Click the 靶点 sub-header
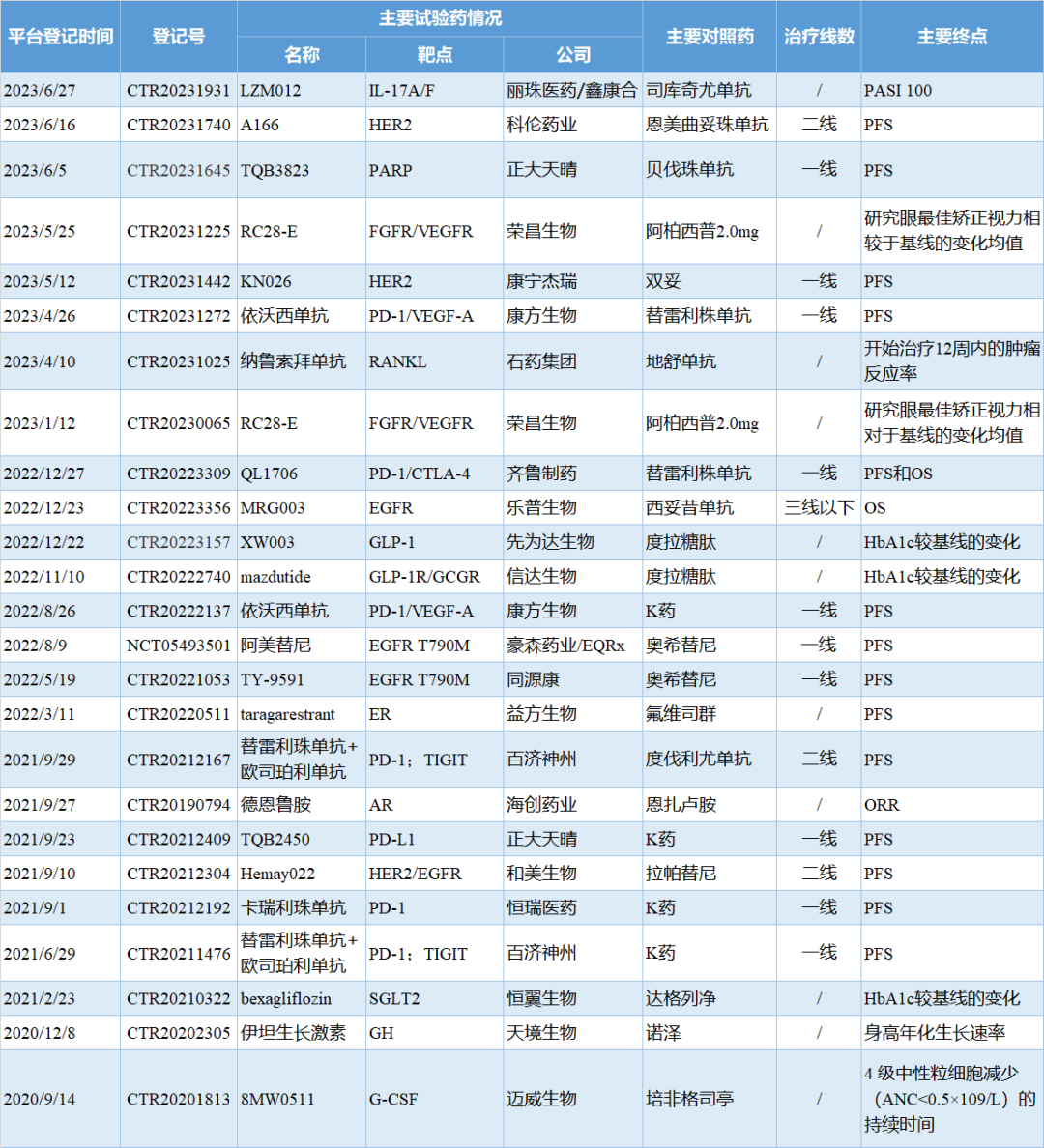 point(434,55)
